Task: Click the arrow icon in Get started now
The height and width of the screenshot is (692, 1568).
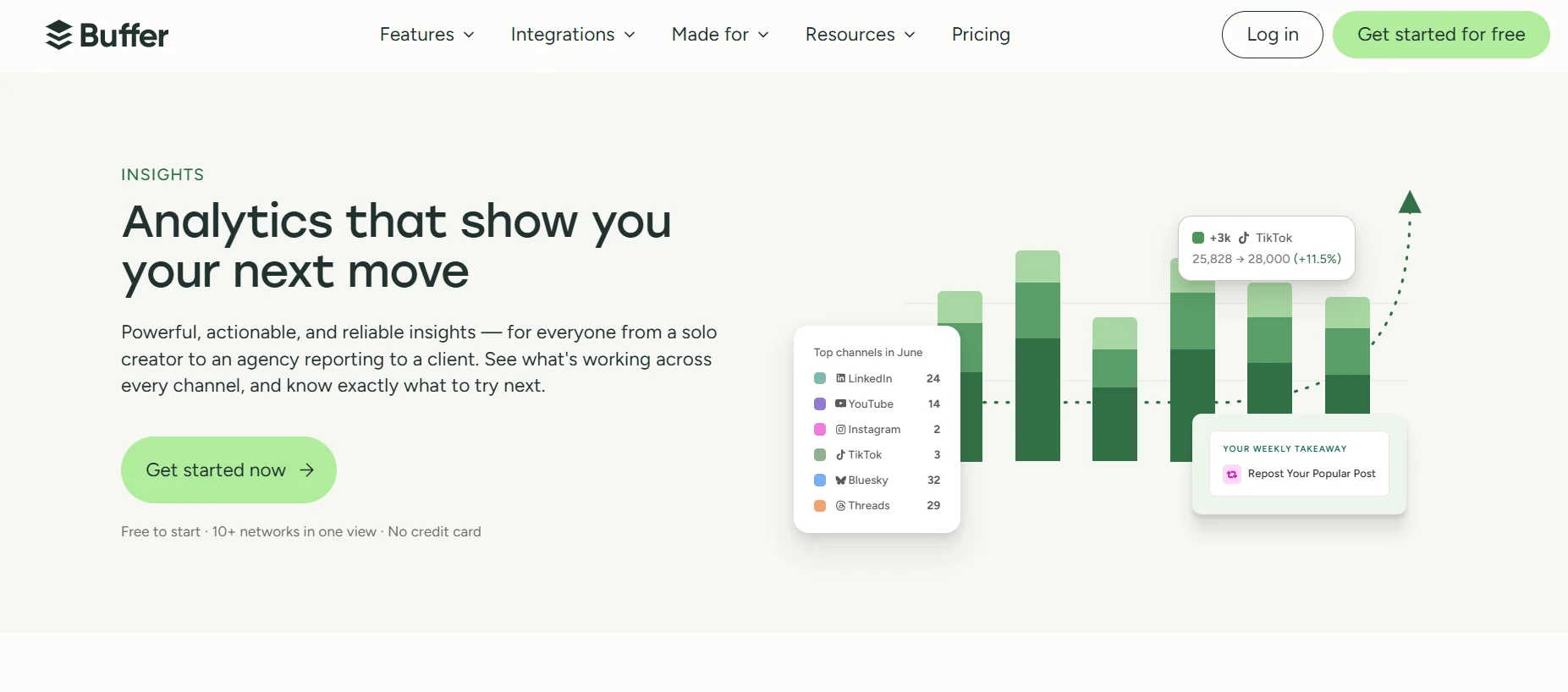Action: click(307, 470)
